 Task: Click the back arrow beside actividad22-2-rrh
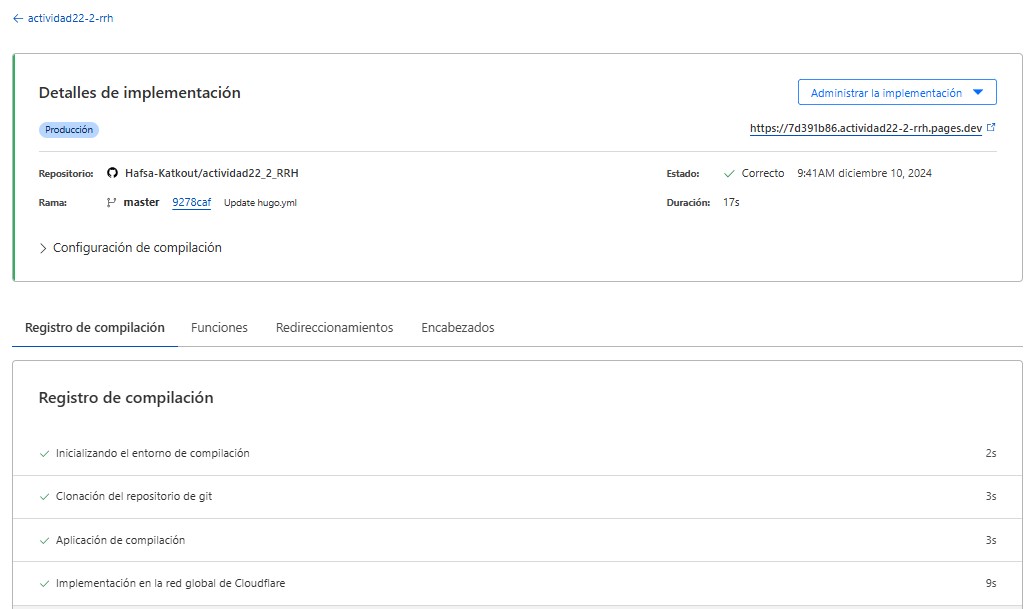click(x=17, y=18)
